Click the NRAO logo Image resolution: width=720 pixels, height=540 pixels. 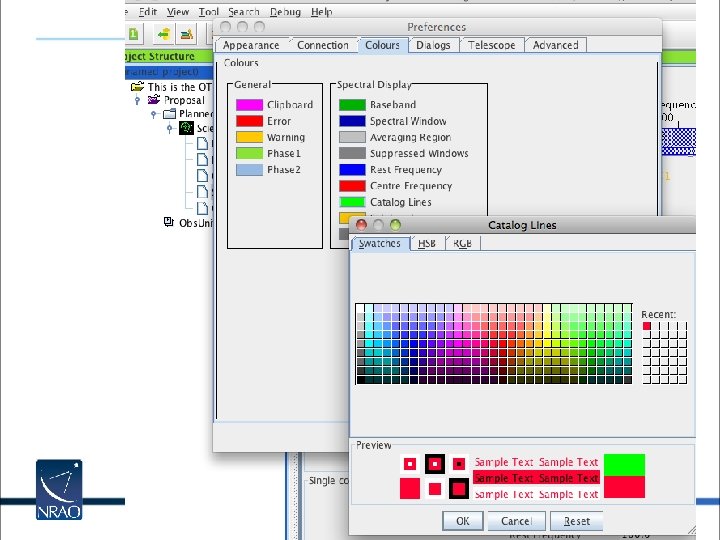(59, 489)
